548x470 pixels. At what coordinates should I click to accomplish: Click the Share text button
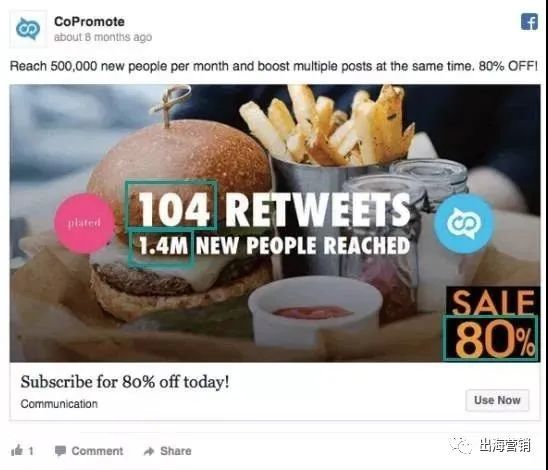tap(175, 451)
